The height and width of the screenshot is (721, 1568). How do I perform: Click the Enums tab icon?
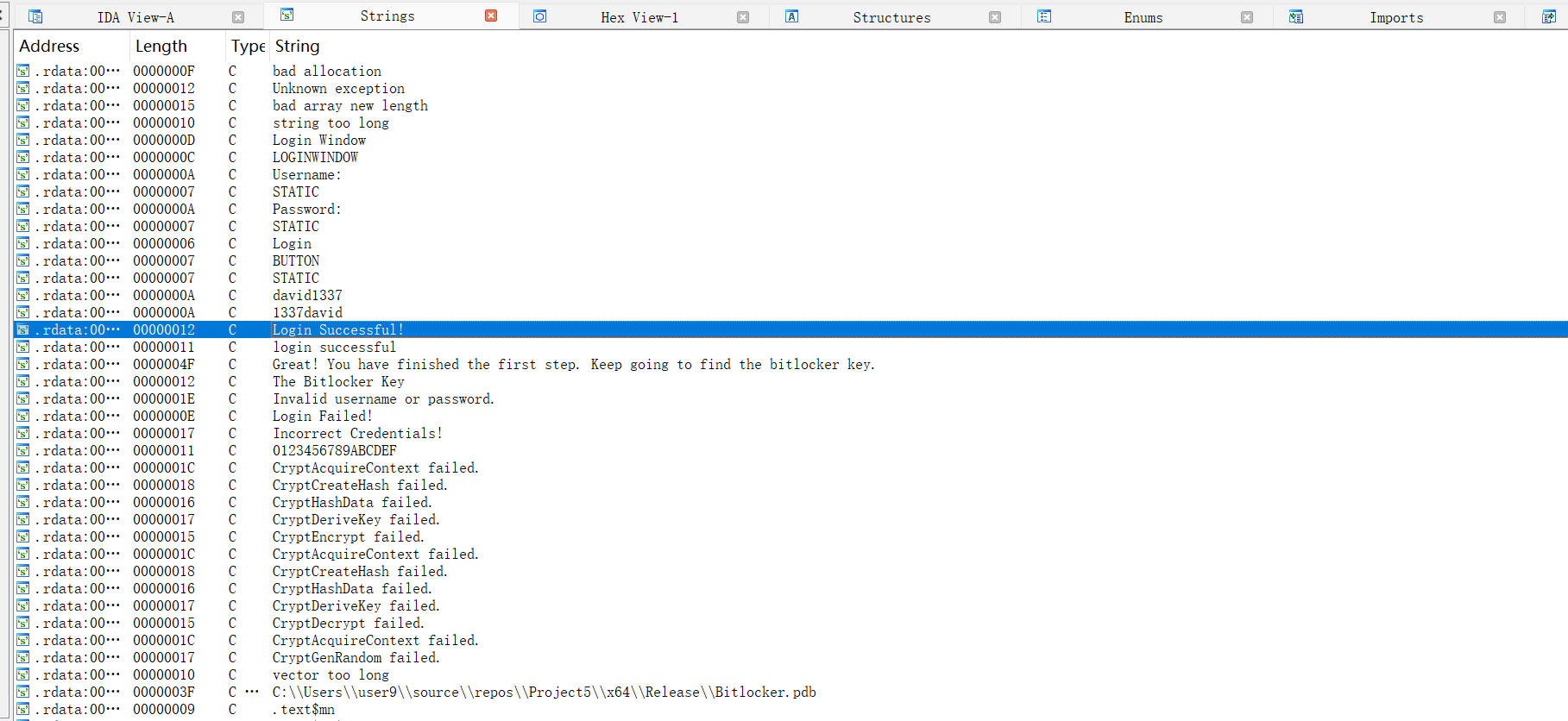(x=1044, y=17)
